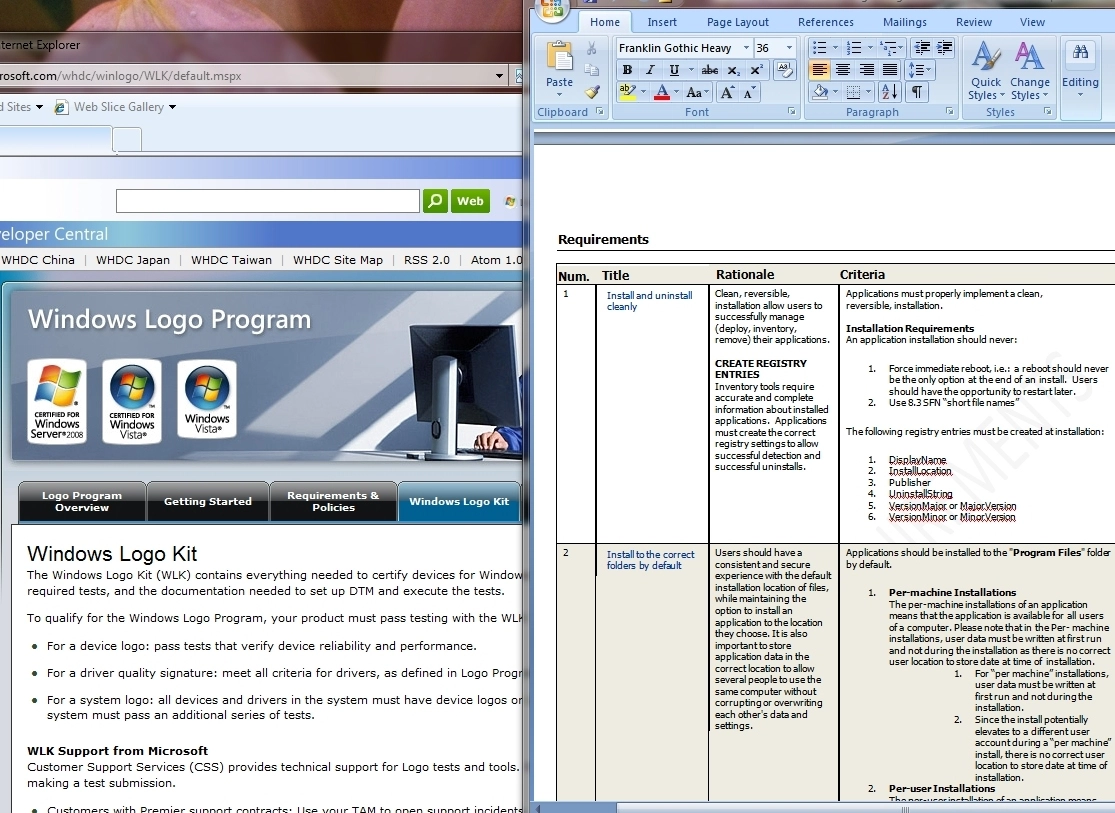Toggle Bold formatting in Font group
Image resolution: width=1115 pixels, height=813 pixels.
point(627,70)
